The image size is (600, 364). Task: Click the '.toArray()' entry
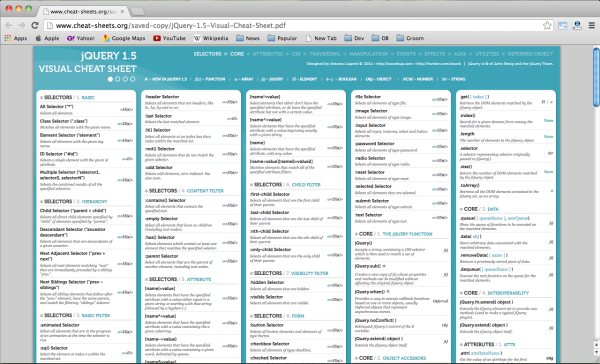coord(469,185)
